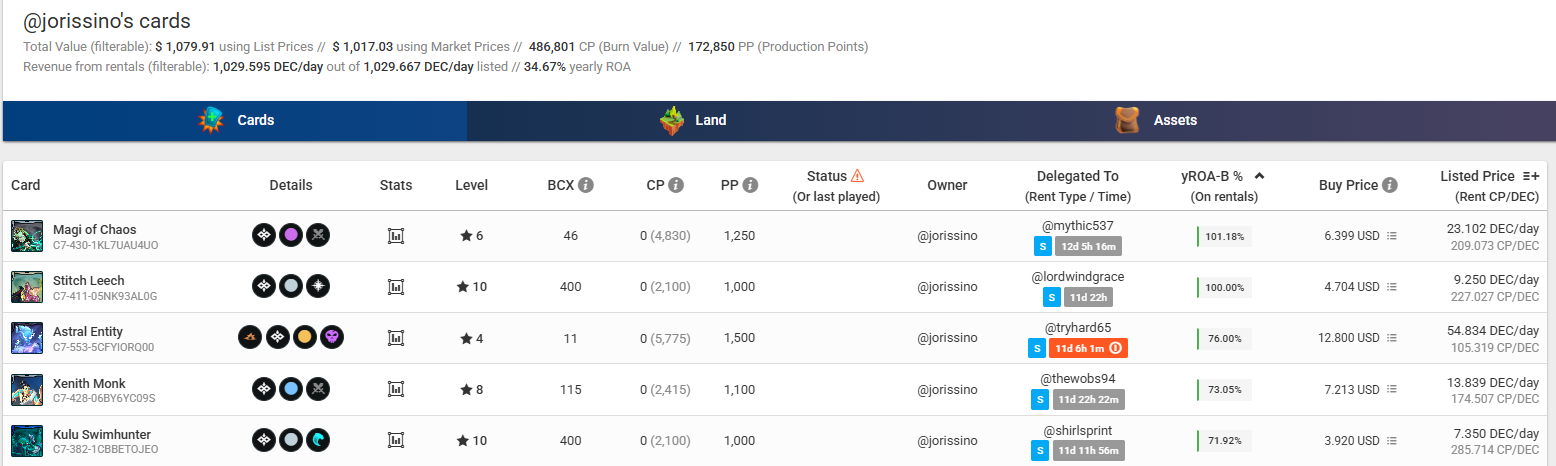Click the purple skull icon on Astral Entity
This screenshot has height=466, width=1556.
332,338
